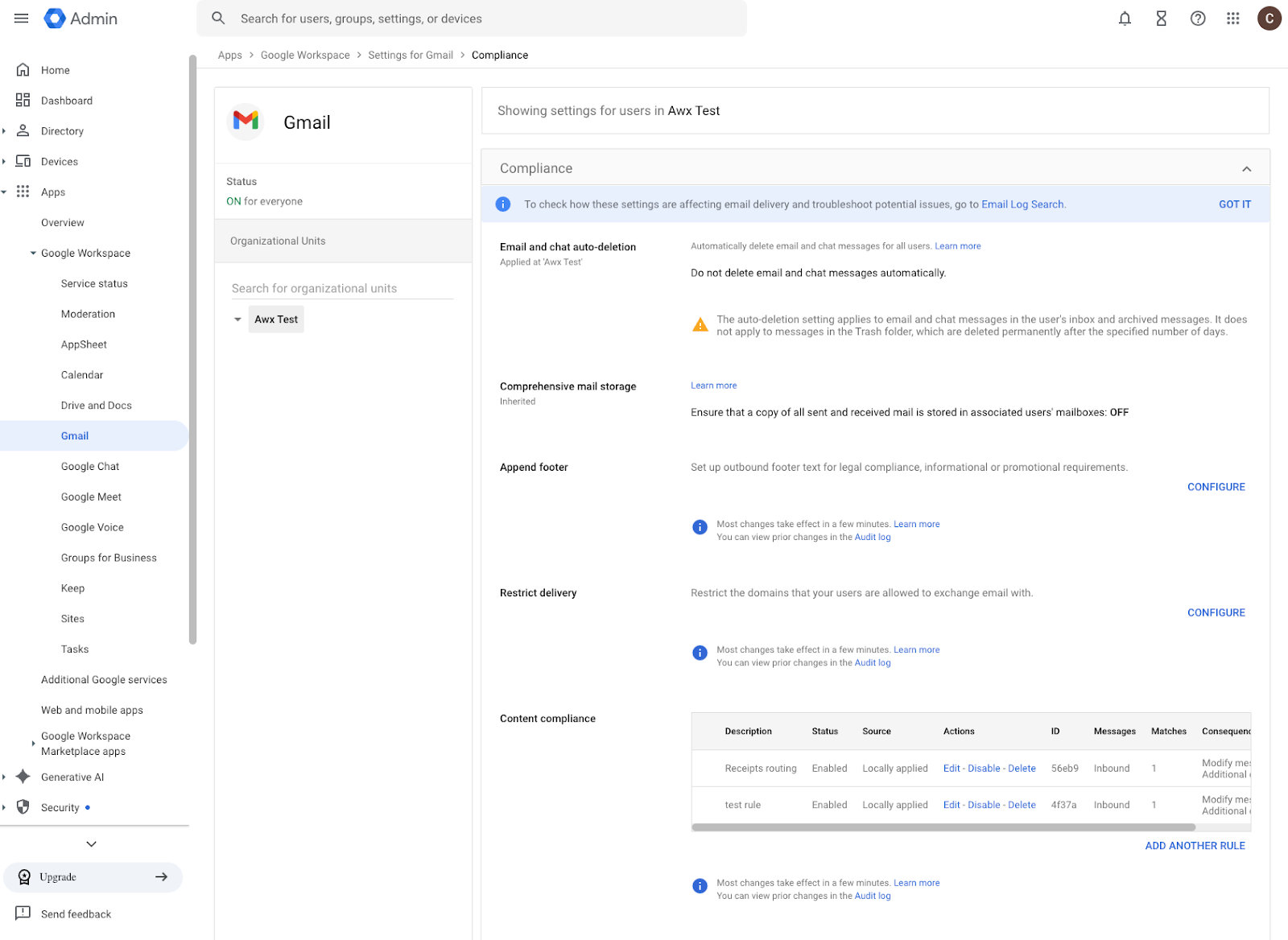Screen dimensions: 1288x940
Task: Click the search magnifier icon
Action: point(218,19)
